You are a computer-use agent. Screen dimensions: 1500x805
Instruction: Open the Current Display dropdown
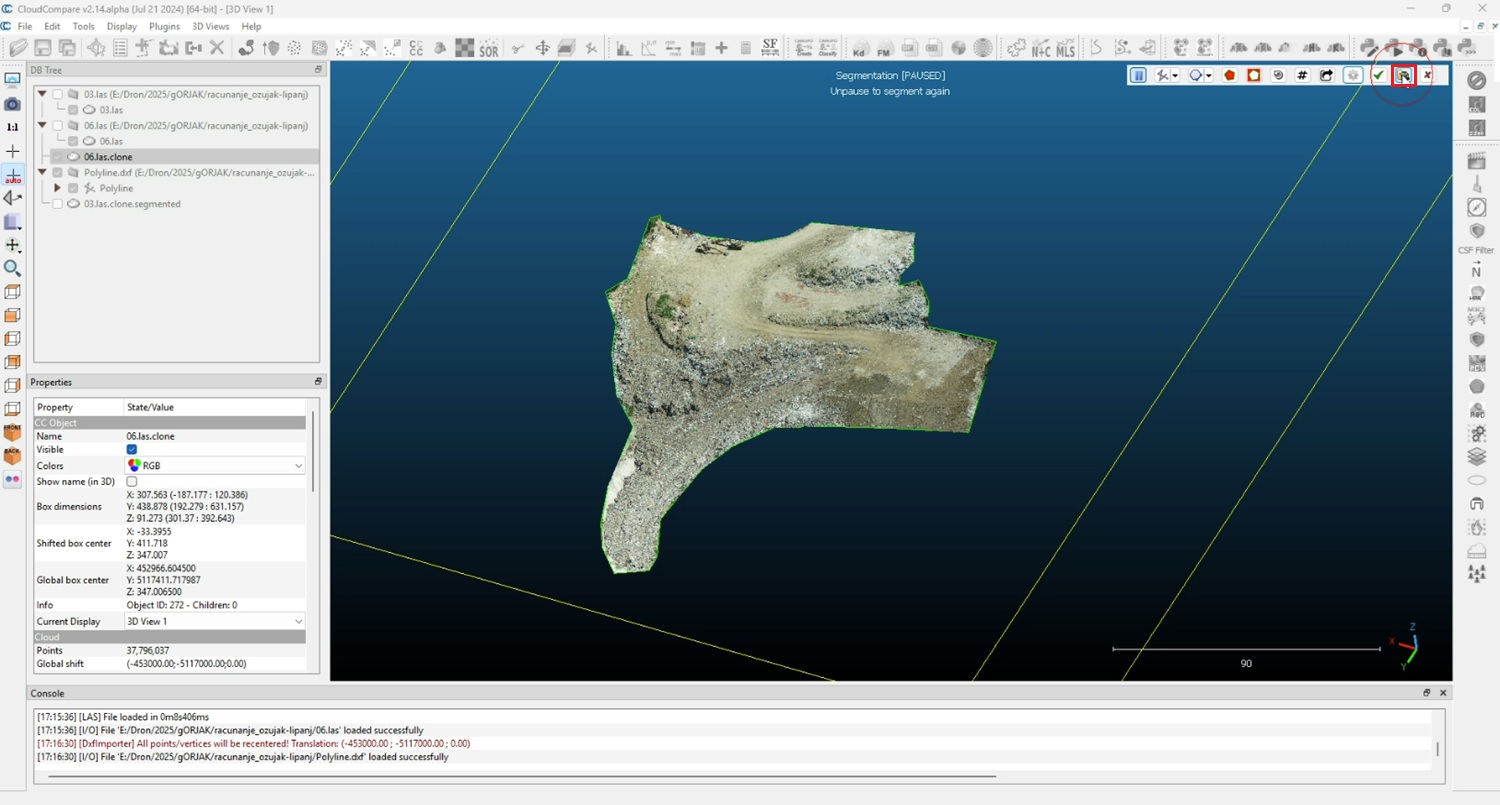(215, 621)
